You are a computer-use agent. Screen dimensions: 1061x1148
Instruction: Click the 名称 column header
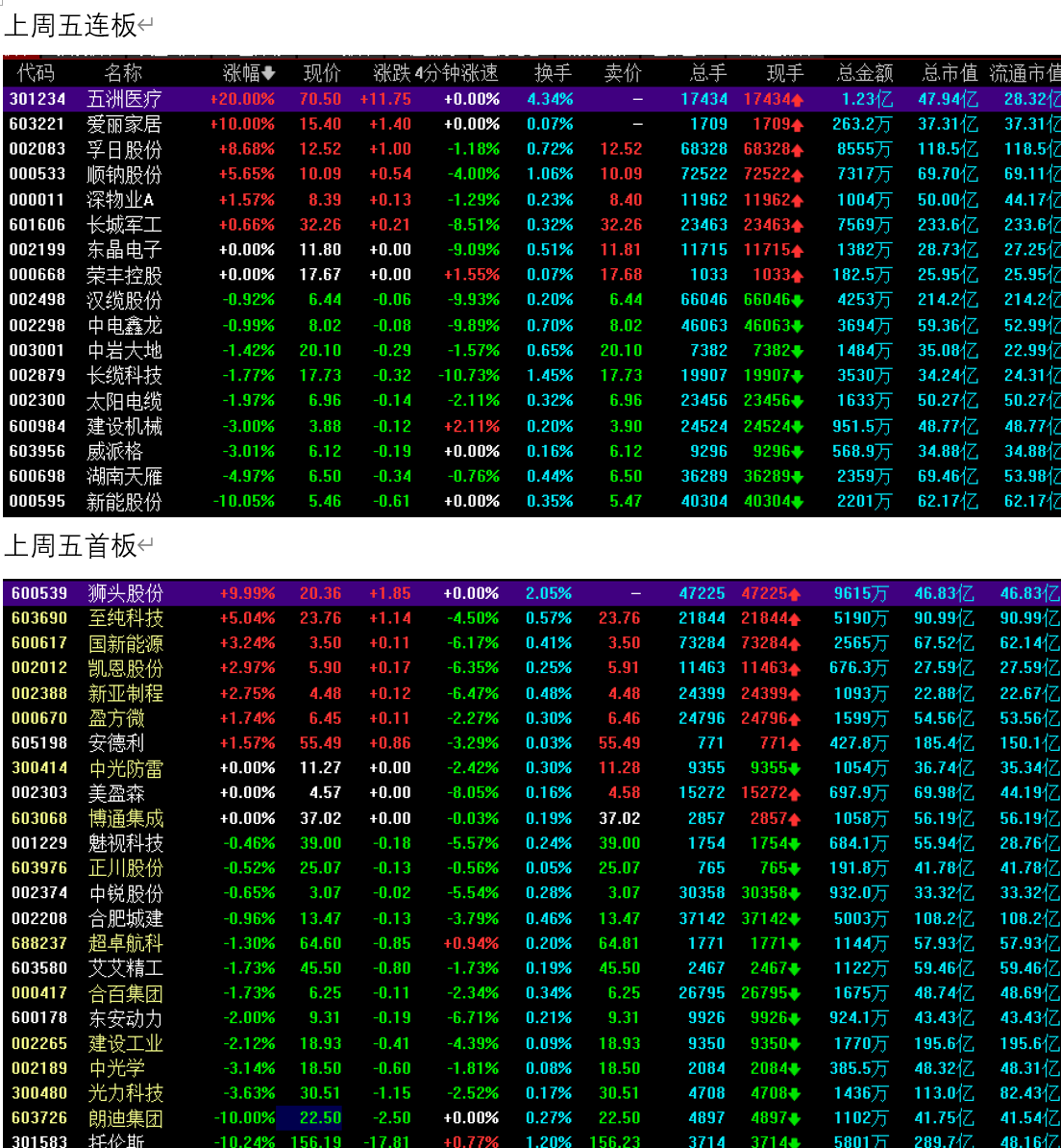tap(123, 73)
